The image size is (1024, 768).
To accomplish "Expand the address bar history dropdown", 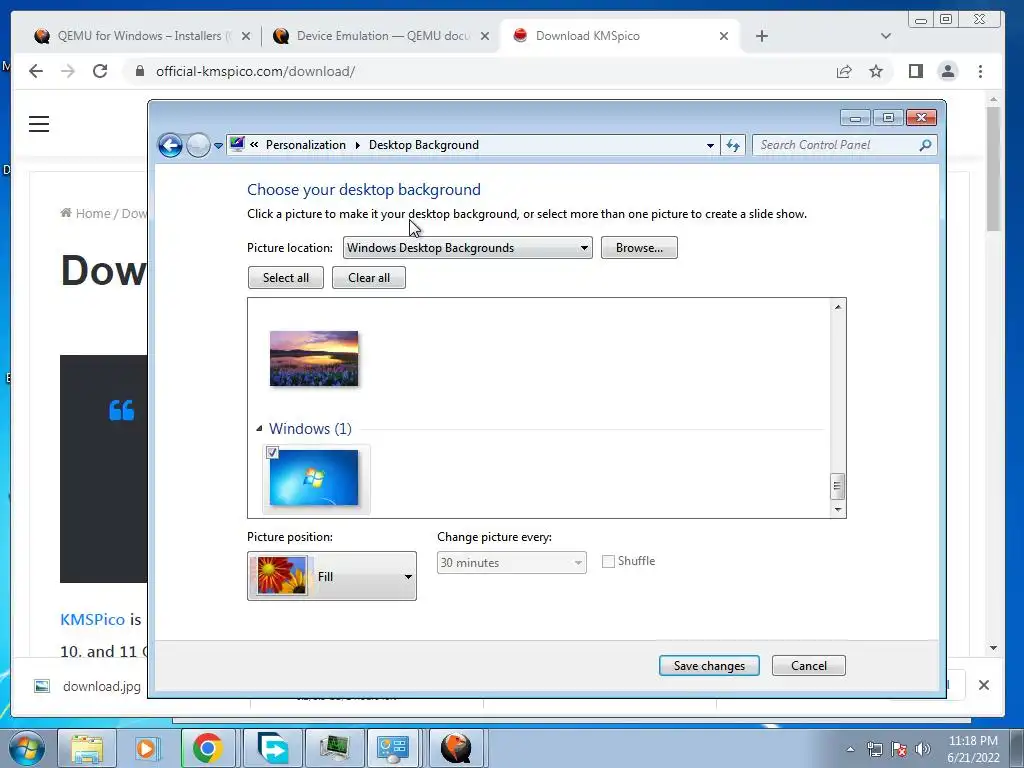I will tap(710, 146).
